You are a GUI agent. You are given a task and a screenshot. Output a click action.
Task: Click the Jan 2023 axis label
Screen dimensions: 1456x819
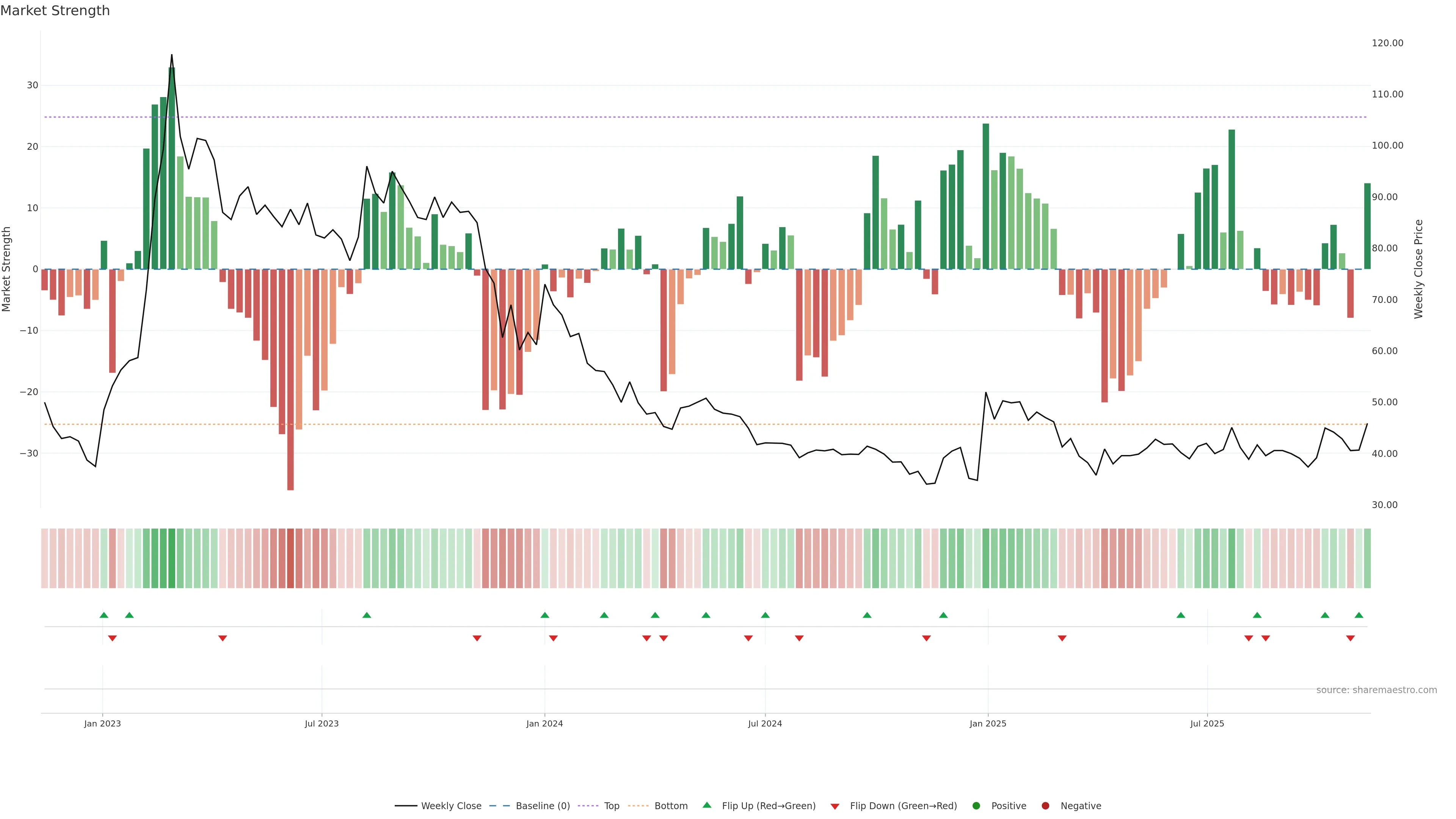pyautogui.click(x=102, y=723)
